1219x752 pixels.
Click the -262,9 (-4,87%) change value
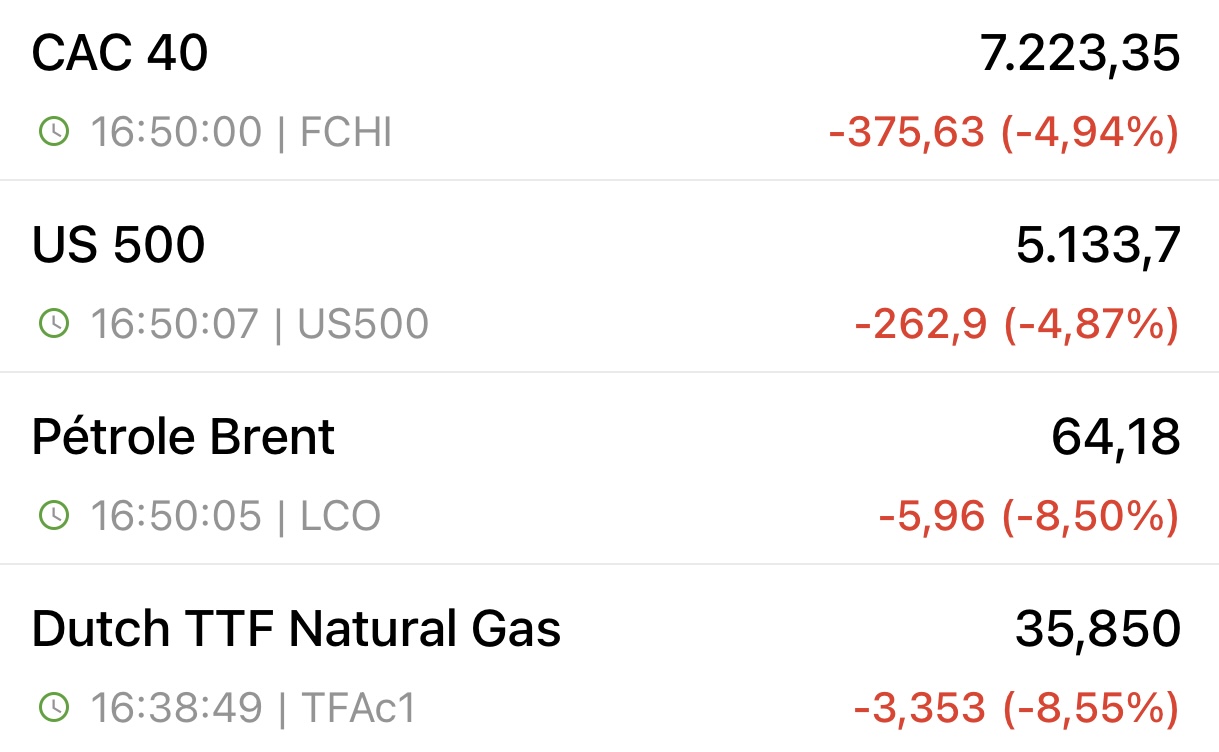[x=1017, y=325]
